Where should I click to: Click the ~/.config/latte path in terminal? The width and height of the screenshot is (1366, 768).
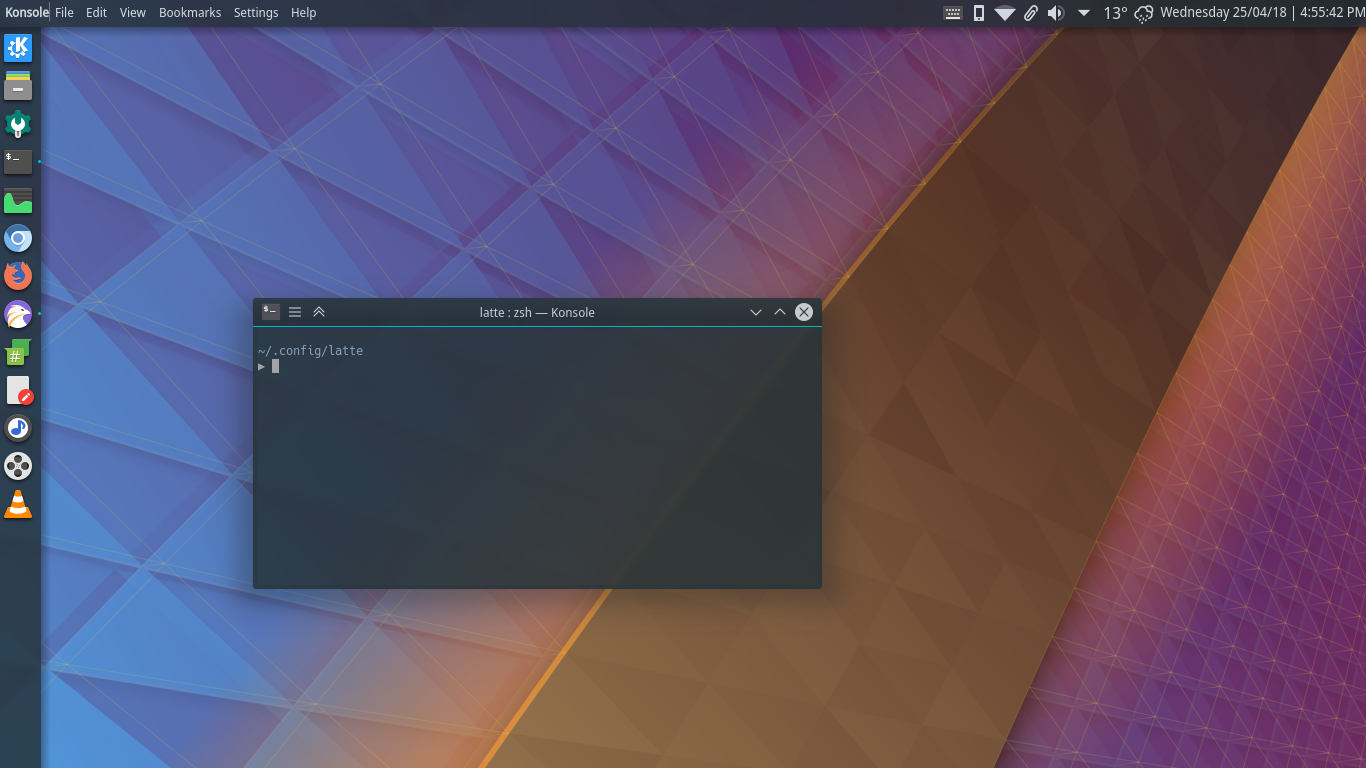click(x=310, y=351)
